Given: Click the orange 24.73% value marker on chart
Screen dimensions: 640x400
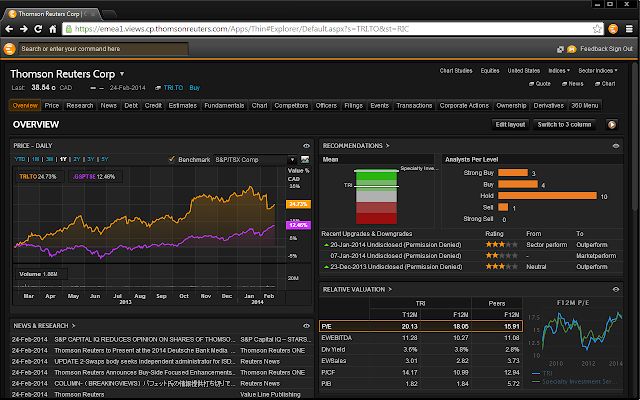Looking at the screenshot, I should pos(298,204).
